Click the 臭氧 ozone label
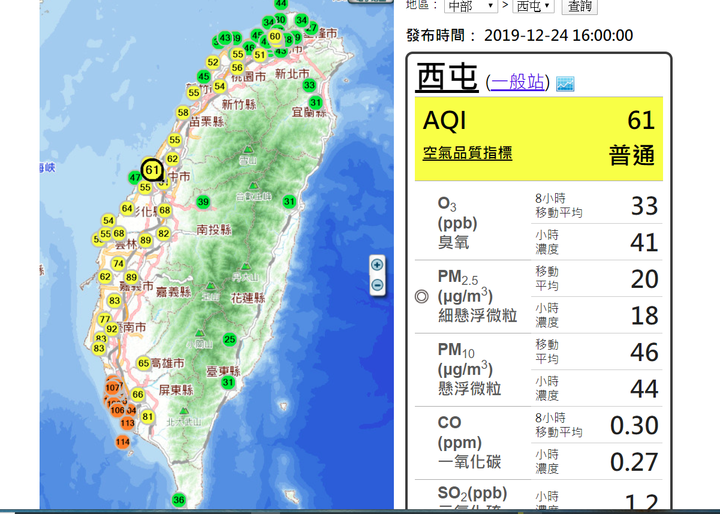 [x=453, y=242]
